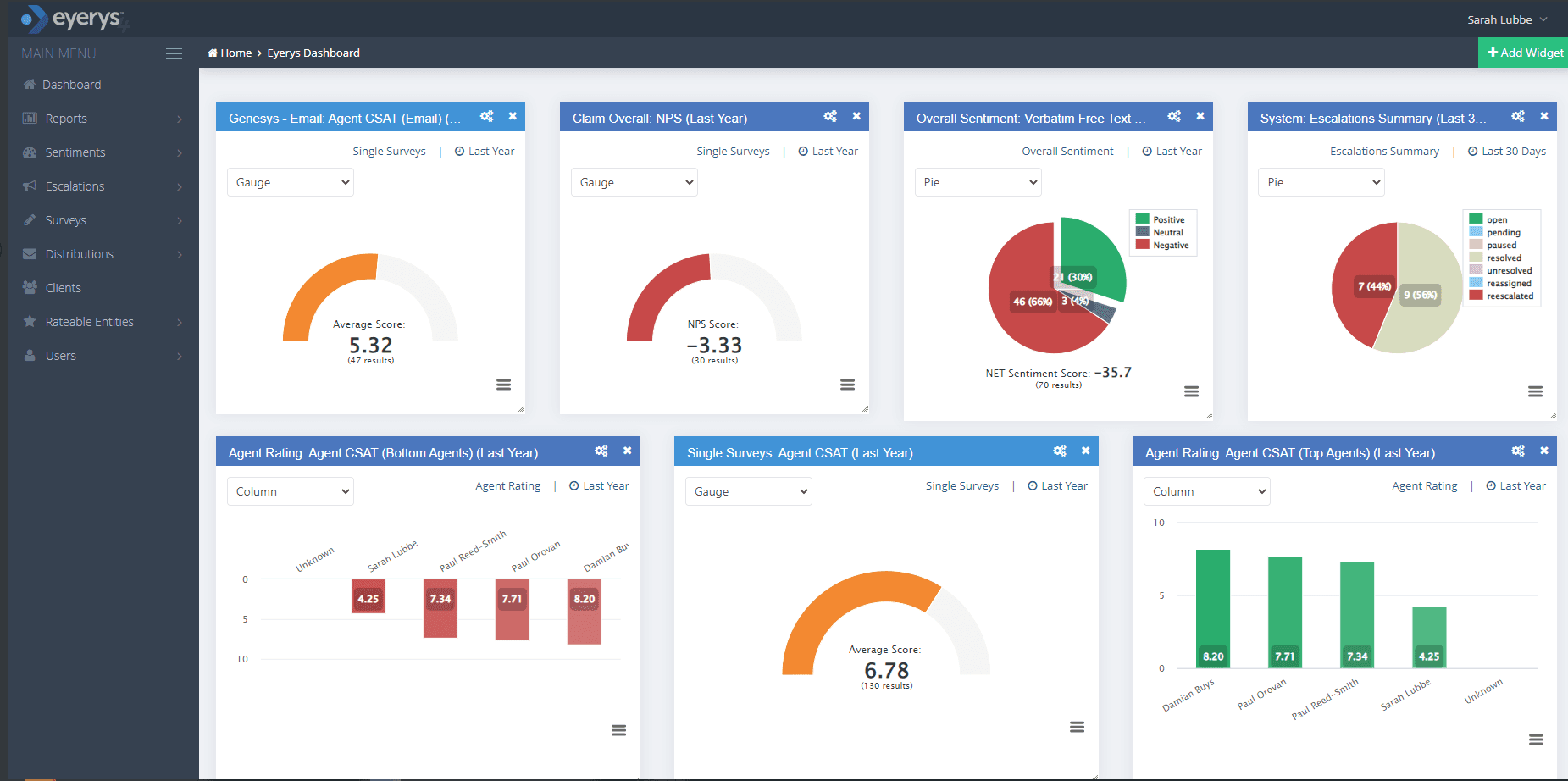Viewport: 1568px width, 781px height.
Task: Open Pie chart type dropdown in Escalations widget
Action: pyautogui.click(x=1321, y=182)
